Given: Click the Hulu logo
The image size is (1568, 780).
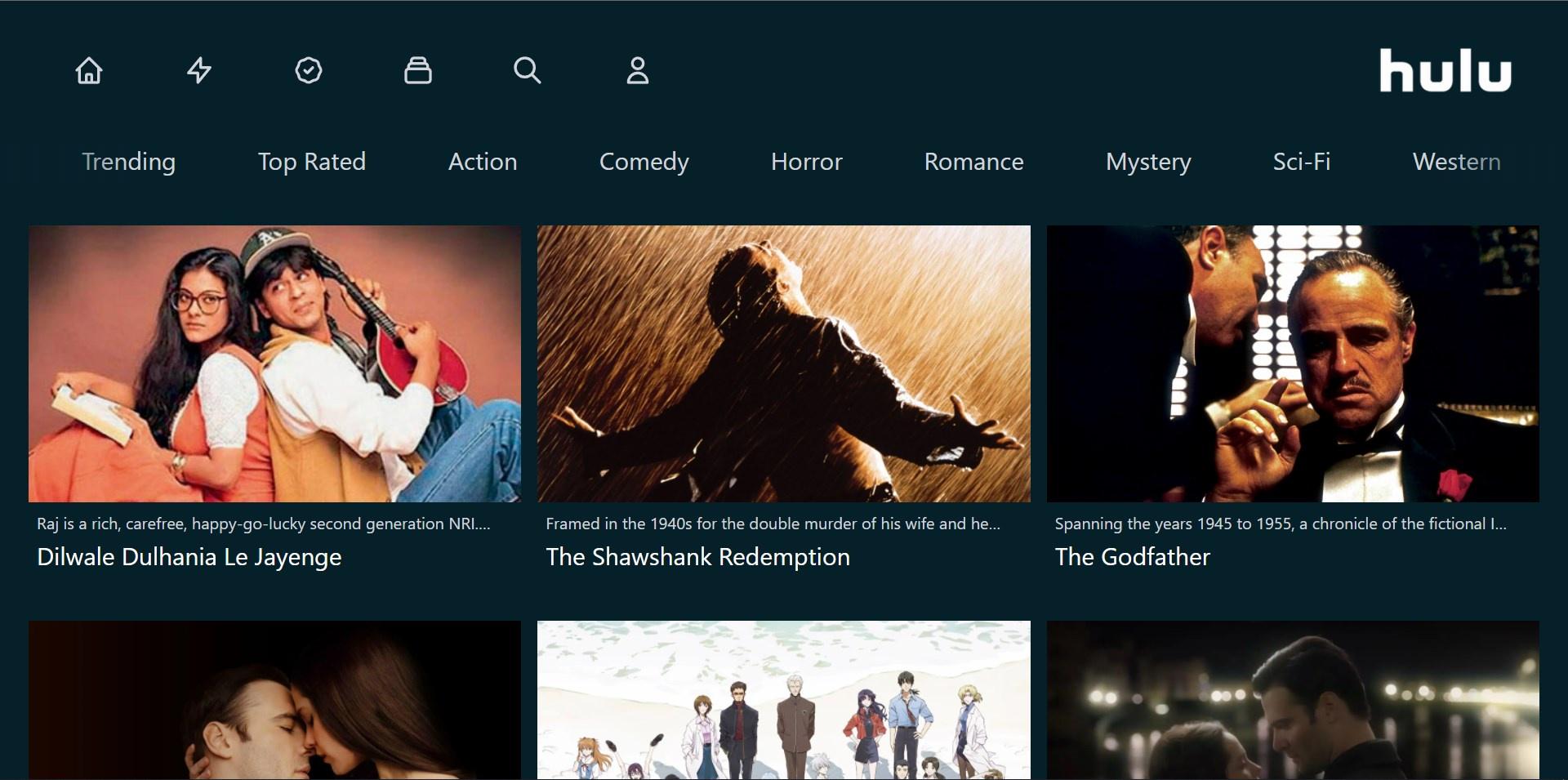Looking at the screenshot, I should coord(1445,70).
